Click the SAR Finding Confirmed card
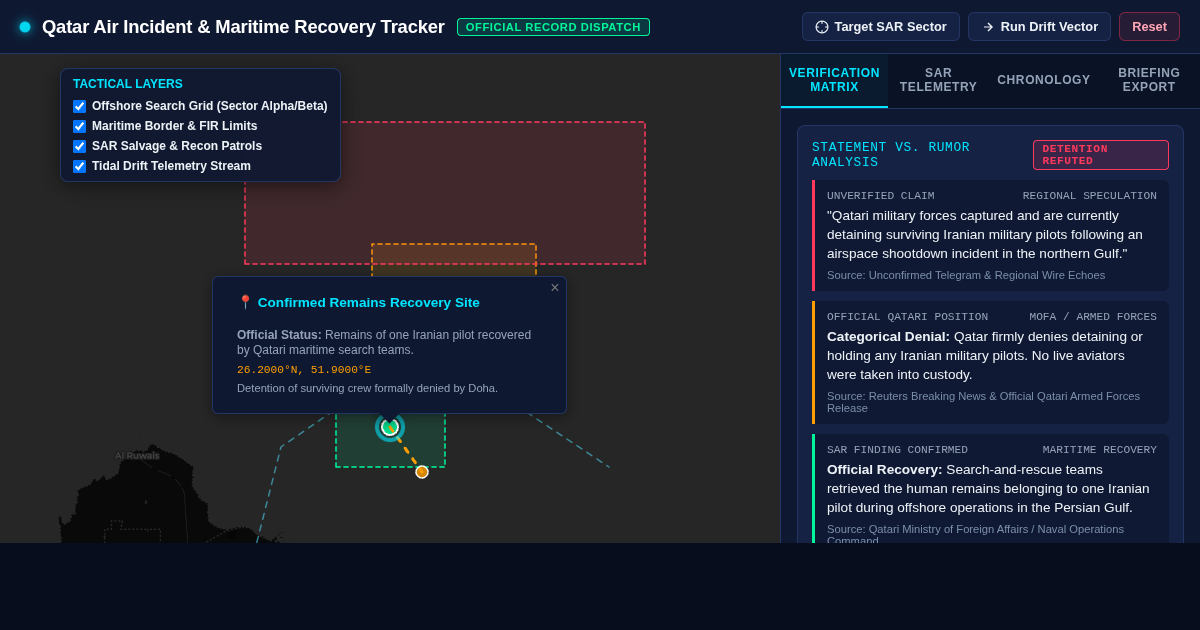The height and width of the screenshot is (630, 1200). 990,490
